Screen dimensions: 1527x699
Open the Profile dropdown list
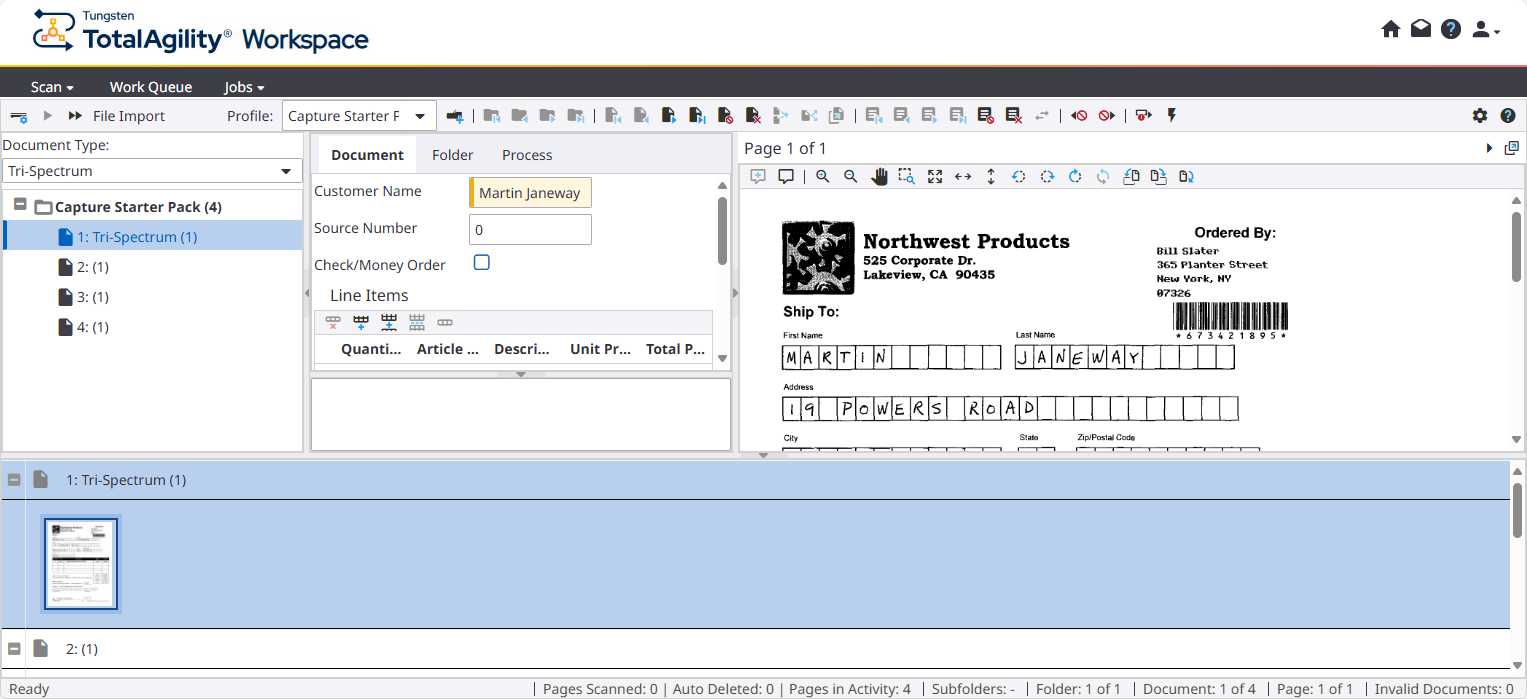[420, 116]
